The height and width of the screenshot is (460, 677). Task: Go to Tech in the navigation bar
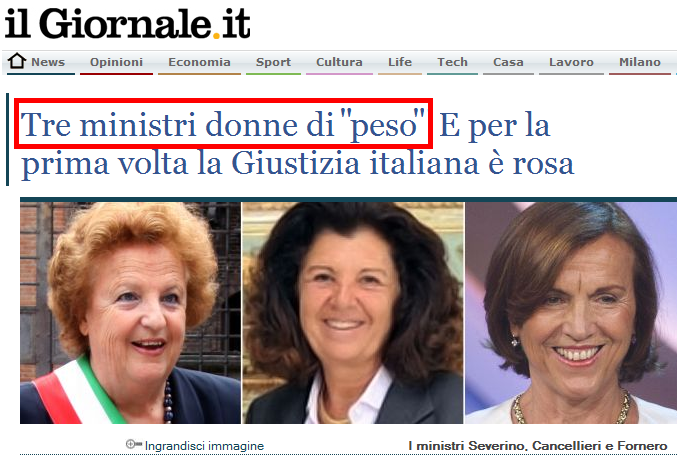pos(452,62)
